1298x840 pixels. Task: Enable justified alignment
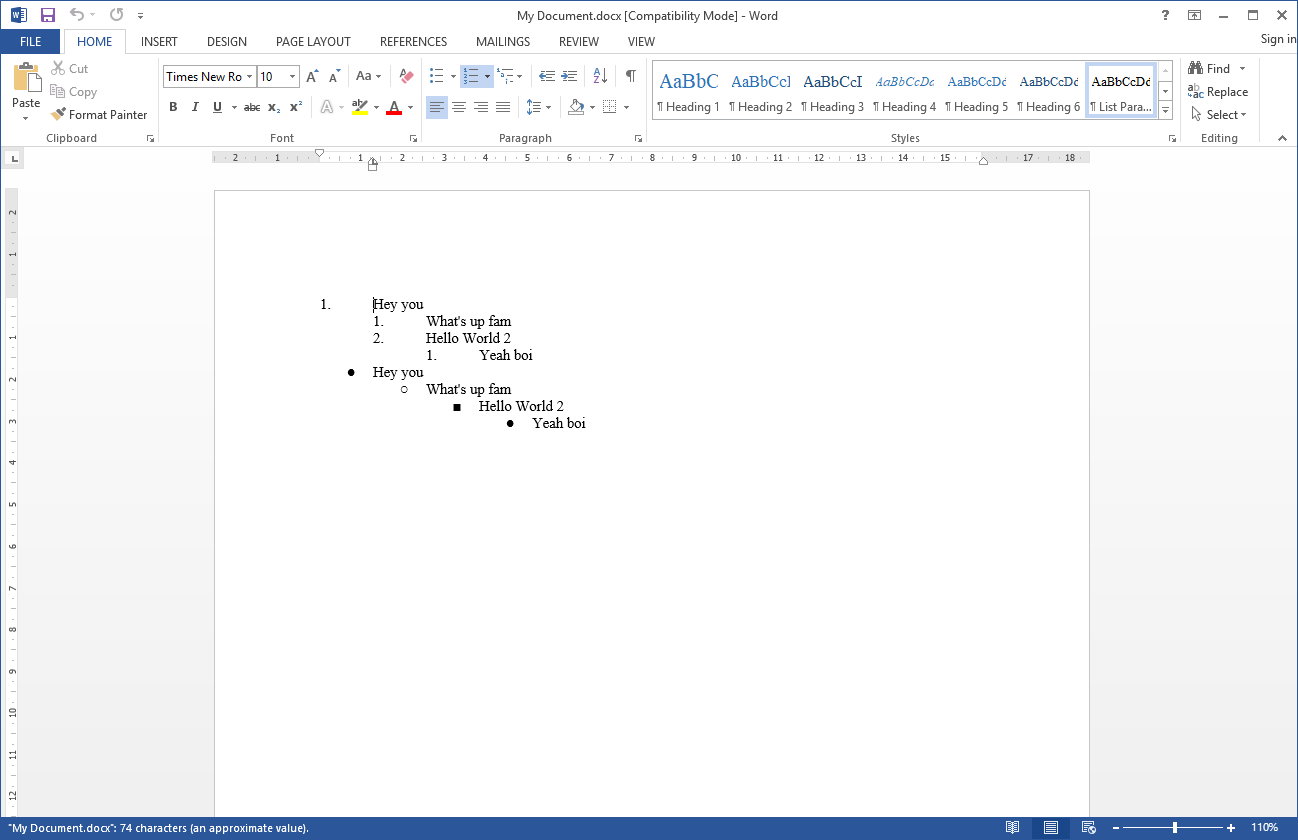(x=503, y=106)
